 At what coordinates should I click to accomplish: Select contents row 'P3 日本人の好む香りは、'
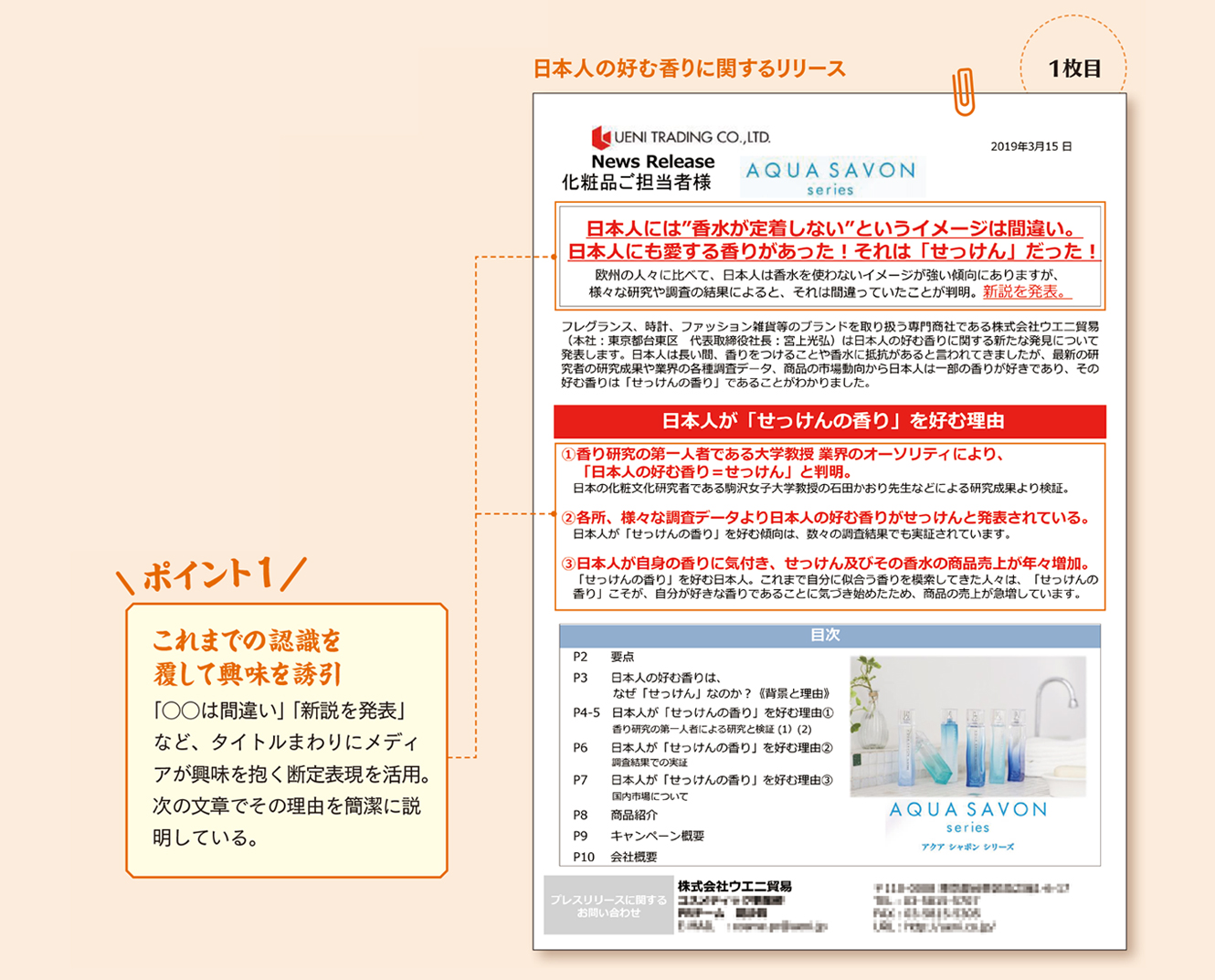[x=703, y=685]
